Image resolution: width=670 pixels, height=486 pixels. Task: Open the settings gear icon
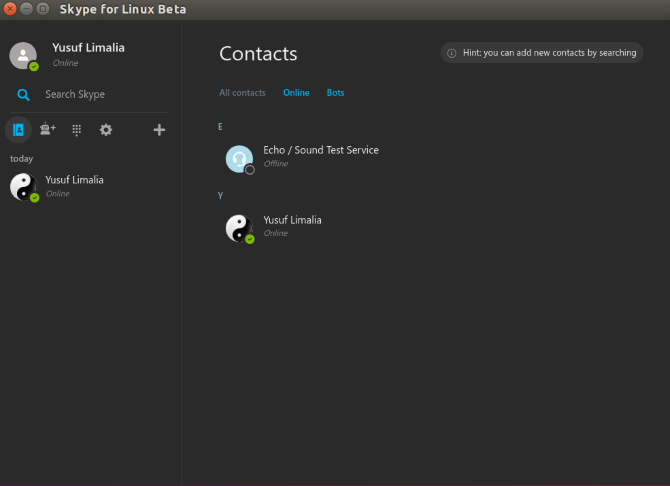coord(106,130)
